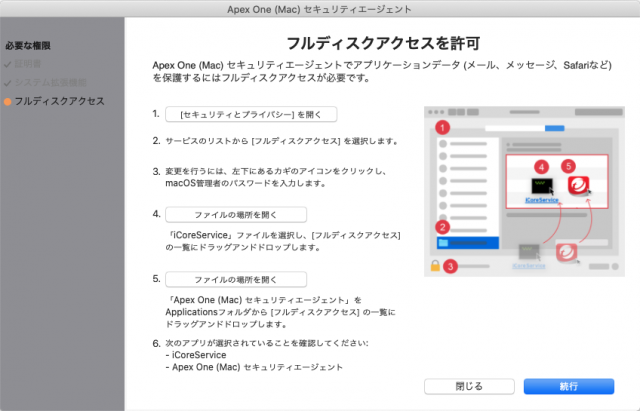The width and height of the screenshot is (640, 411).
Task: Click step 5 ファイルの場所を開く button
Action: [236, 280]
